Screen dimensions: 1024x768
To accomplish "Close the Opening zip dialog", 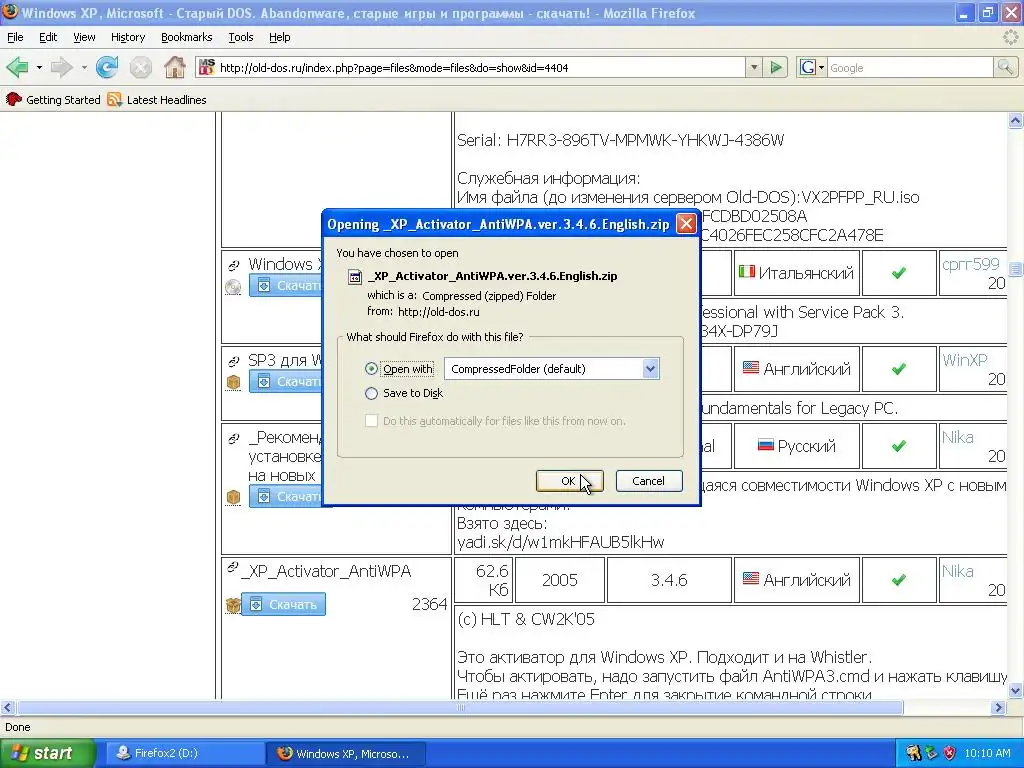I will (686, 224).
